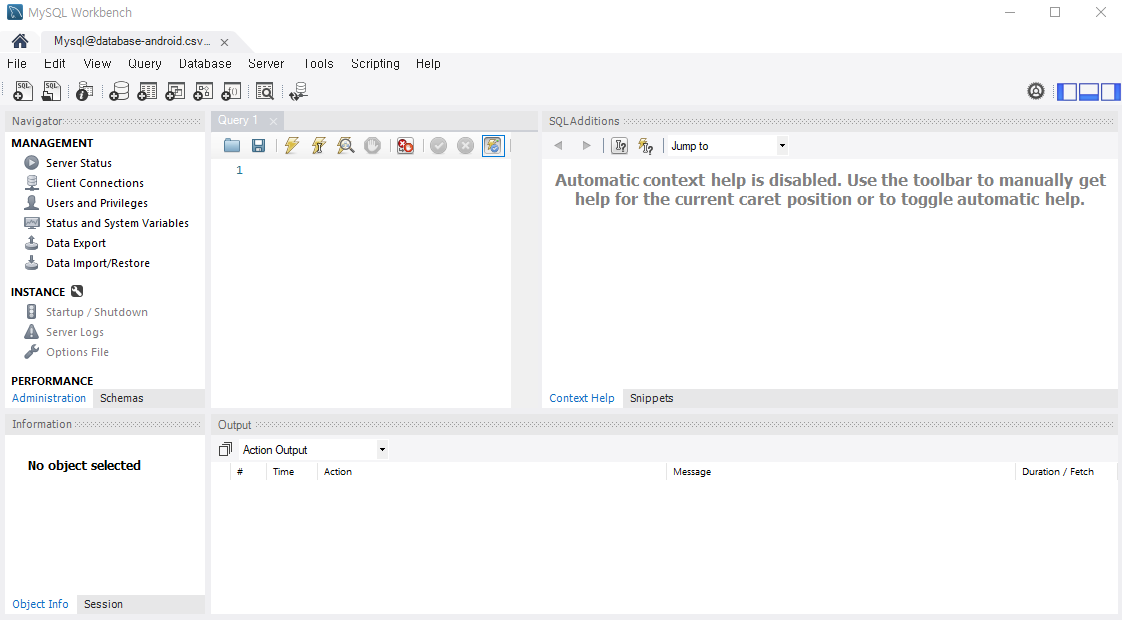Reconnect to DBMS toolbar icon
1122x620 pixels.
pos(298,91)
